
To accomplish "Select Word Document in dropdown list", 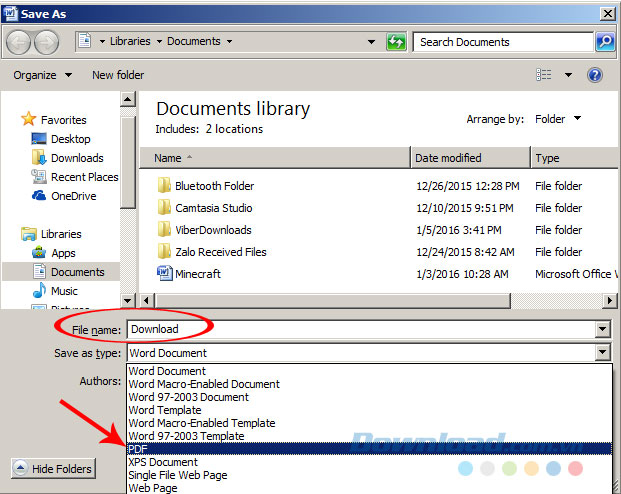I will pos(369,371).
